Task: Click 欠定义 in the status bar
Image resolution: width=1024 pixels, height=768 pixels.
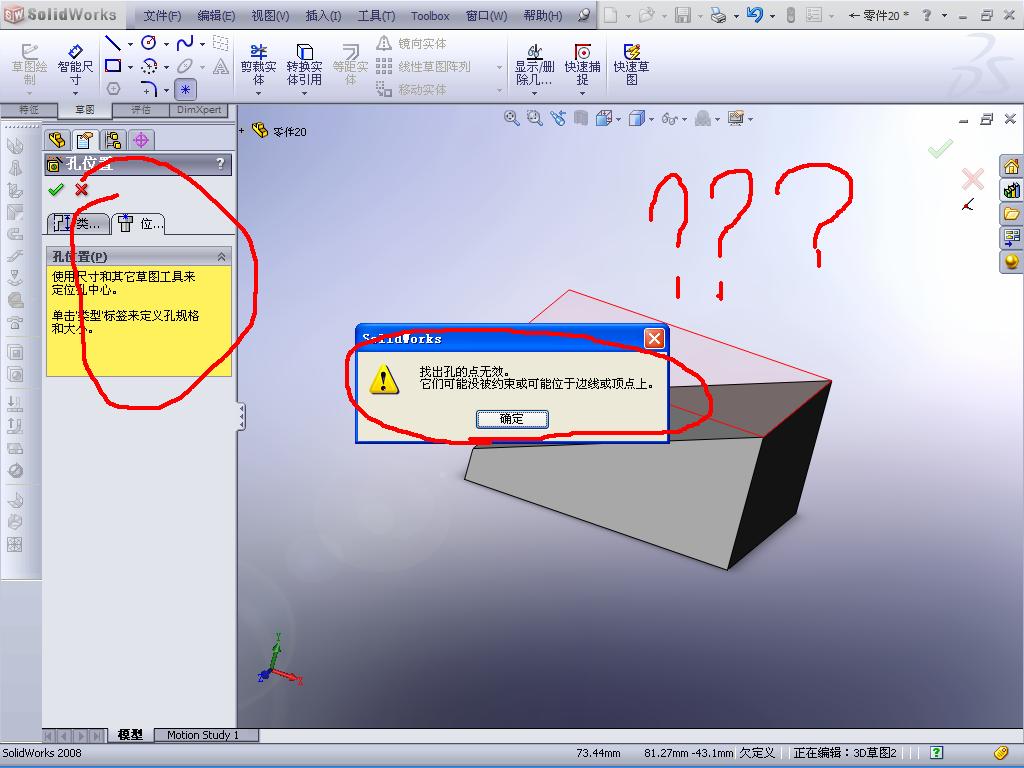Action: click(x=757, y=753)
